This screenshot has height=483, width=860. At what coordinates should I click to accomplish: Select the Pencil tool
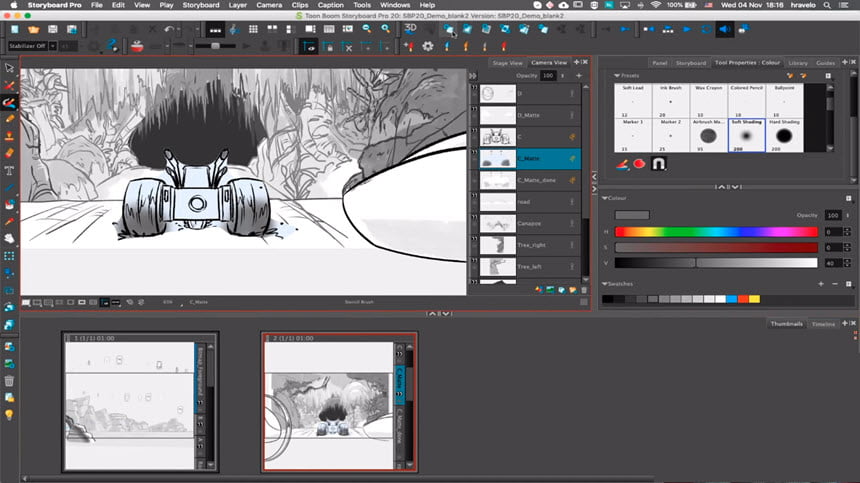click(9, 119)
